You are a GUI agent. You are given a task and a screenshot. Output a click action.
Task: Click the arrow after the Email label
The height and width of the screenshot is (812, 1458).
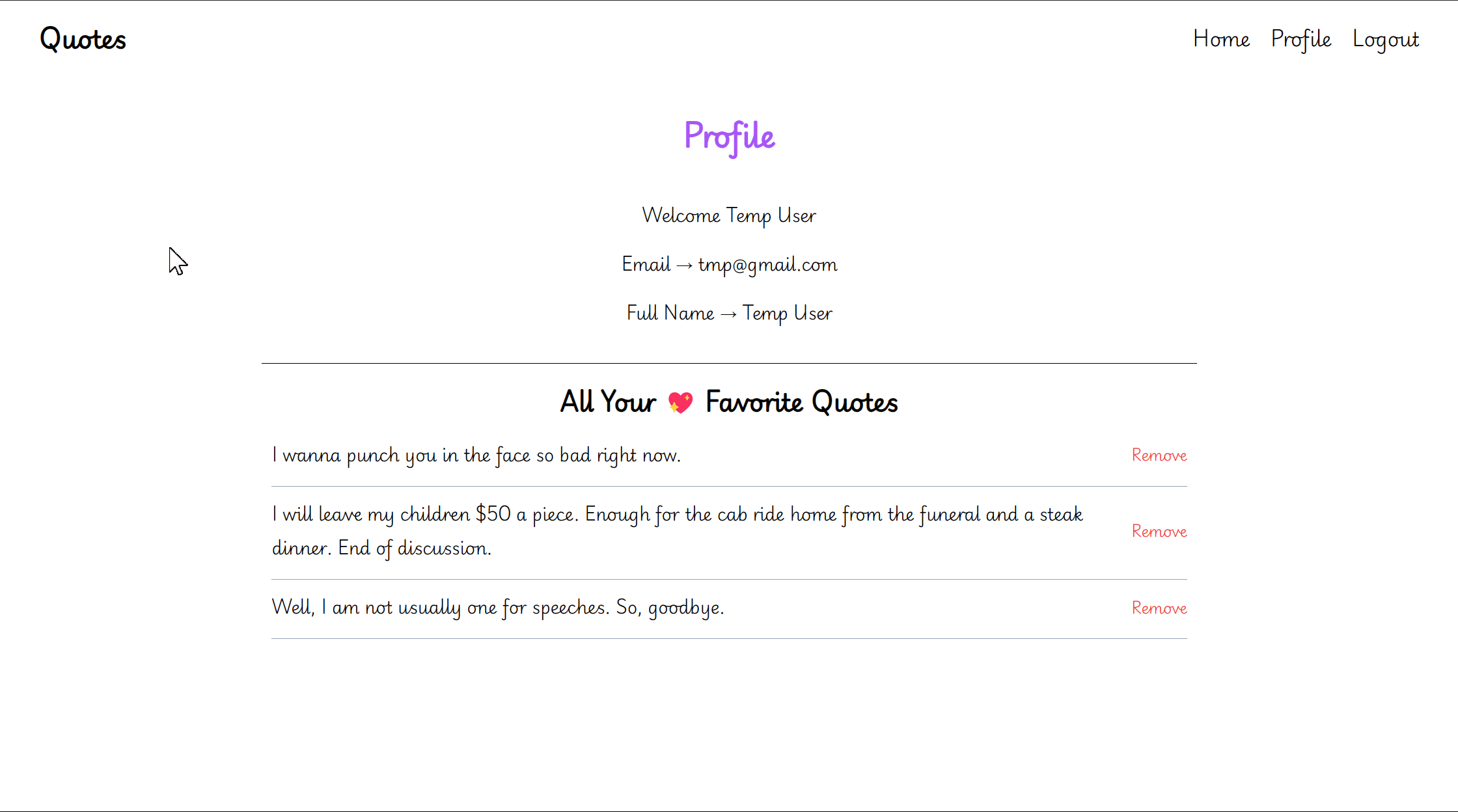(684, 265)
